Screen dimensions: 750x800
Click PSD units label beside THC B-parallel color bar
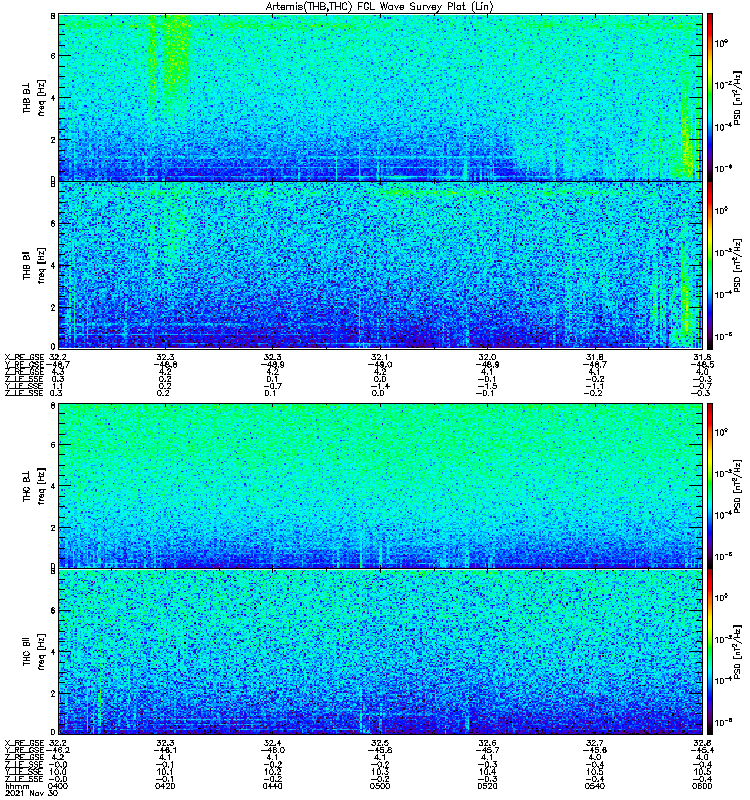[x=737, y=652]
